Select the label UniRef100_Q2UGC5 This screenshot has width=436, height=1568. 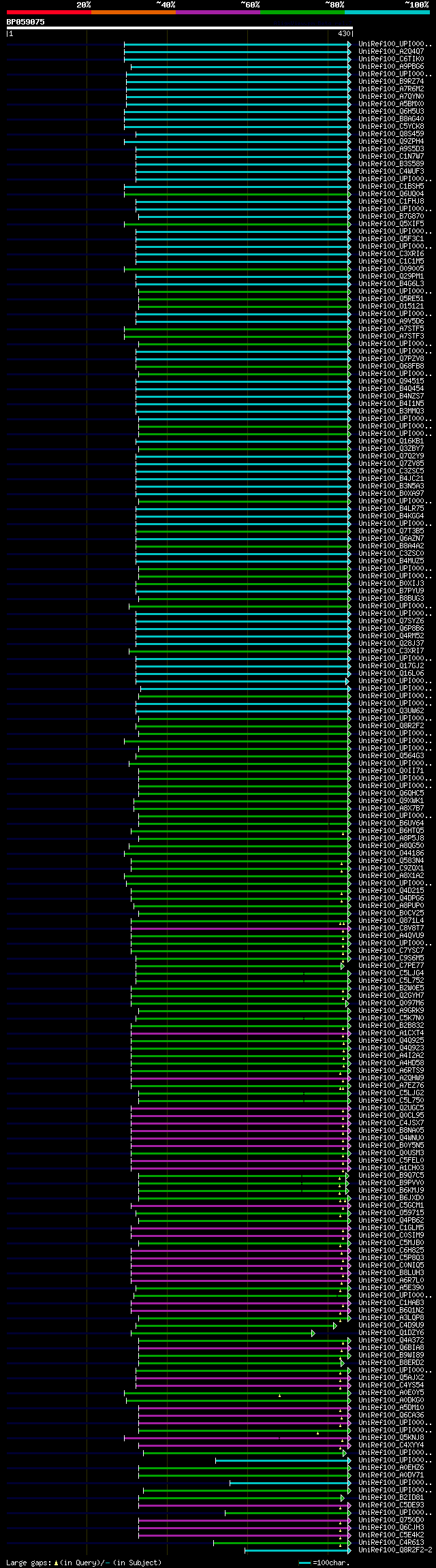[391, 1108]
